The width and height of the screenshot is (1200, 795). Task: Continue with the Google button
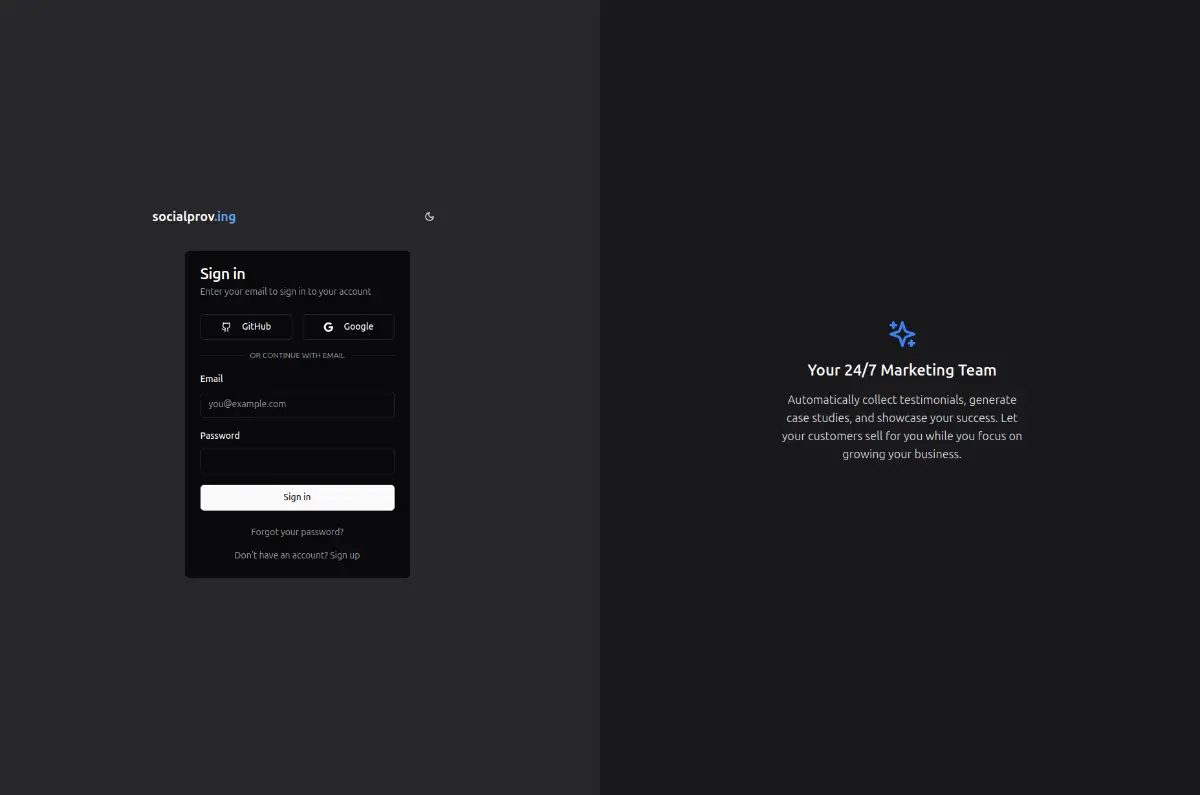[349, 327]
